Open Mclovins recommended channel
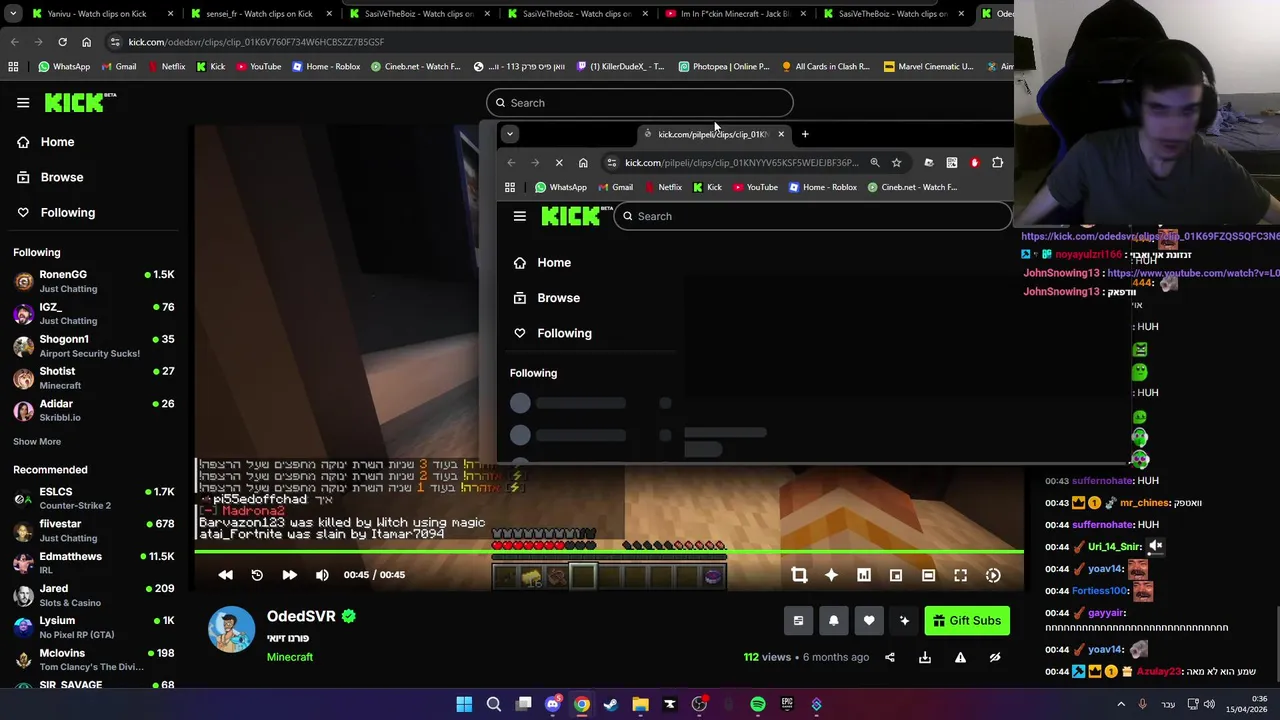1280x720 pixels. click(x=94, y=660)
